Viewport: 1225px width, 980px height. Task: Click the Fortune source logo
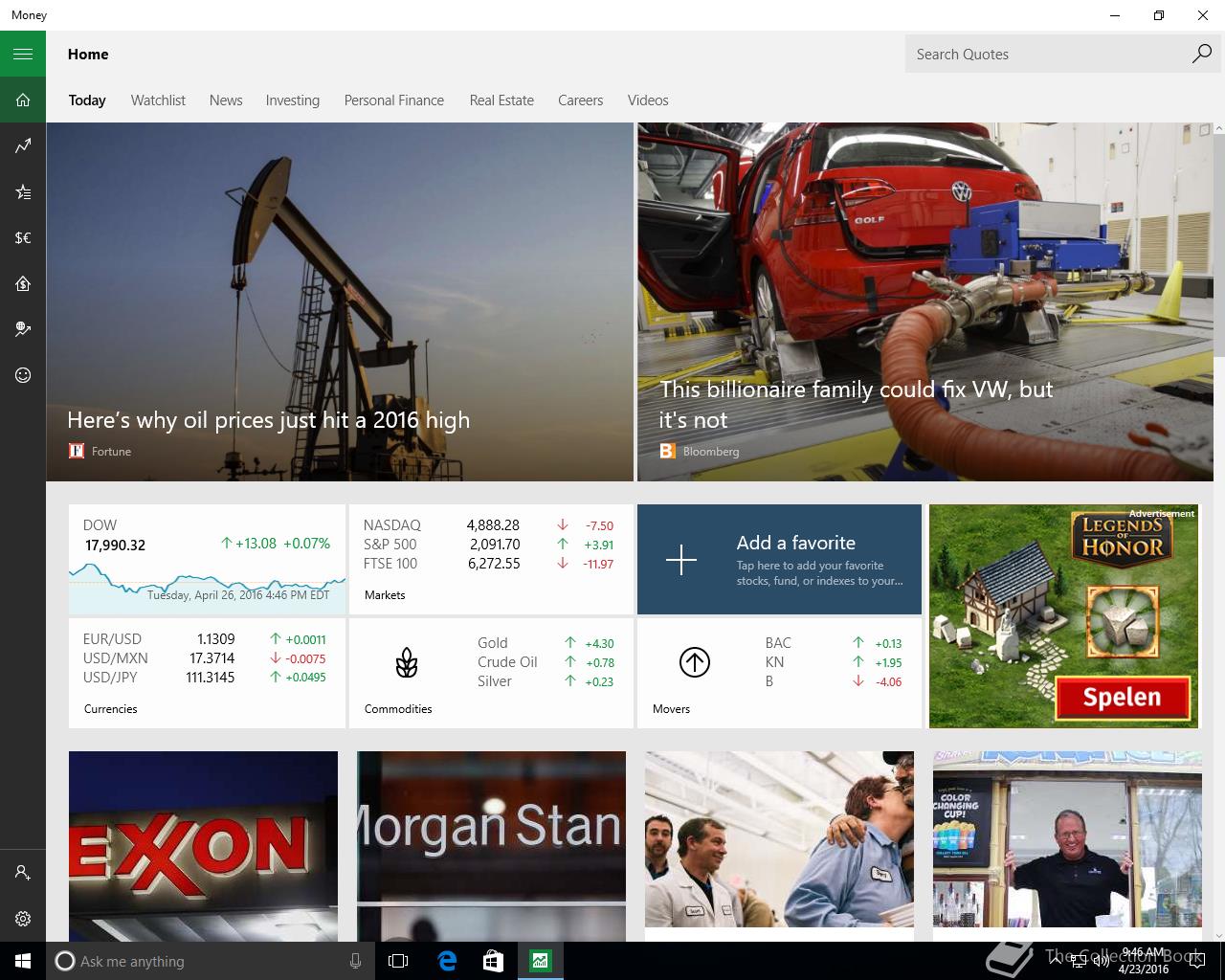[77, 451]
